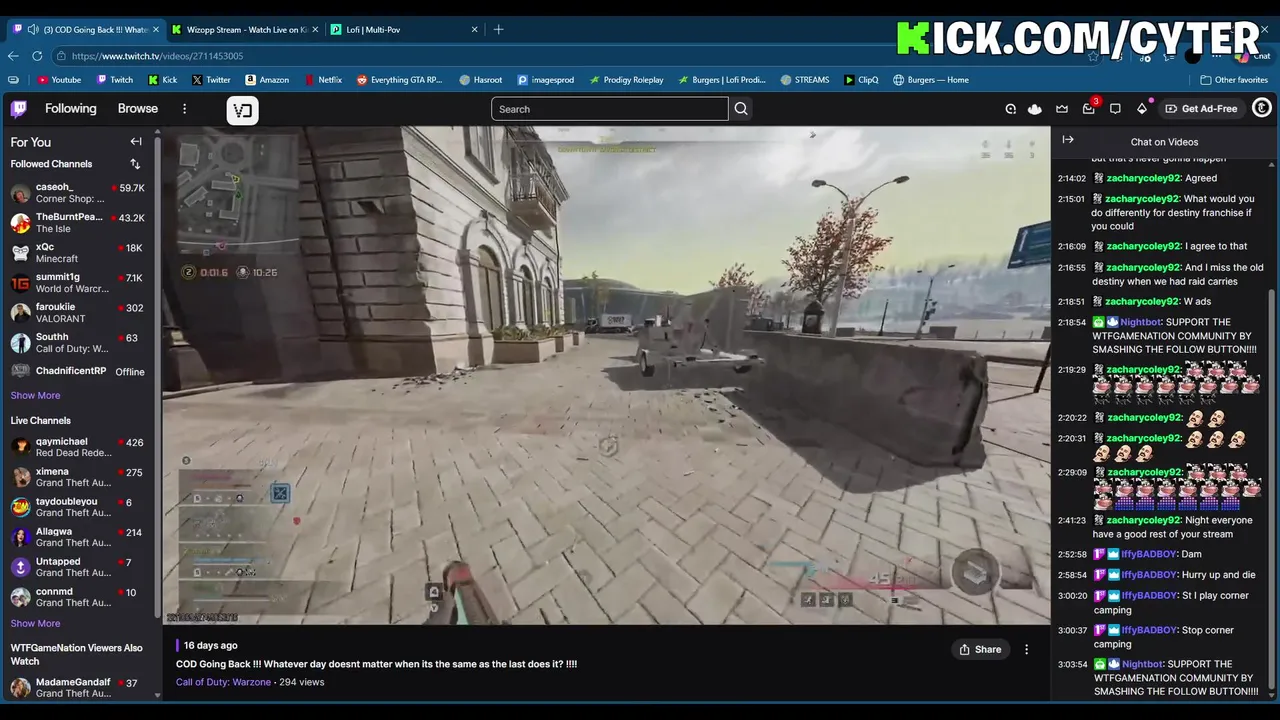
Task: Mute the COD Going Back tab audio
Action: pos(33,29)
